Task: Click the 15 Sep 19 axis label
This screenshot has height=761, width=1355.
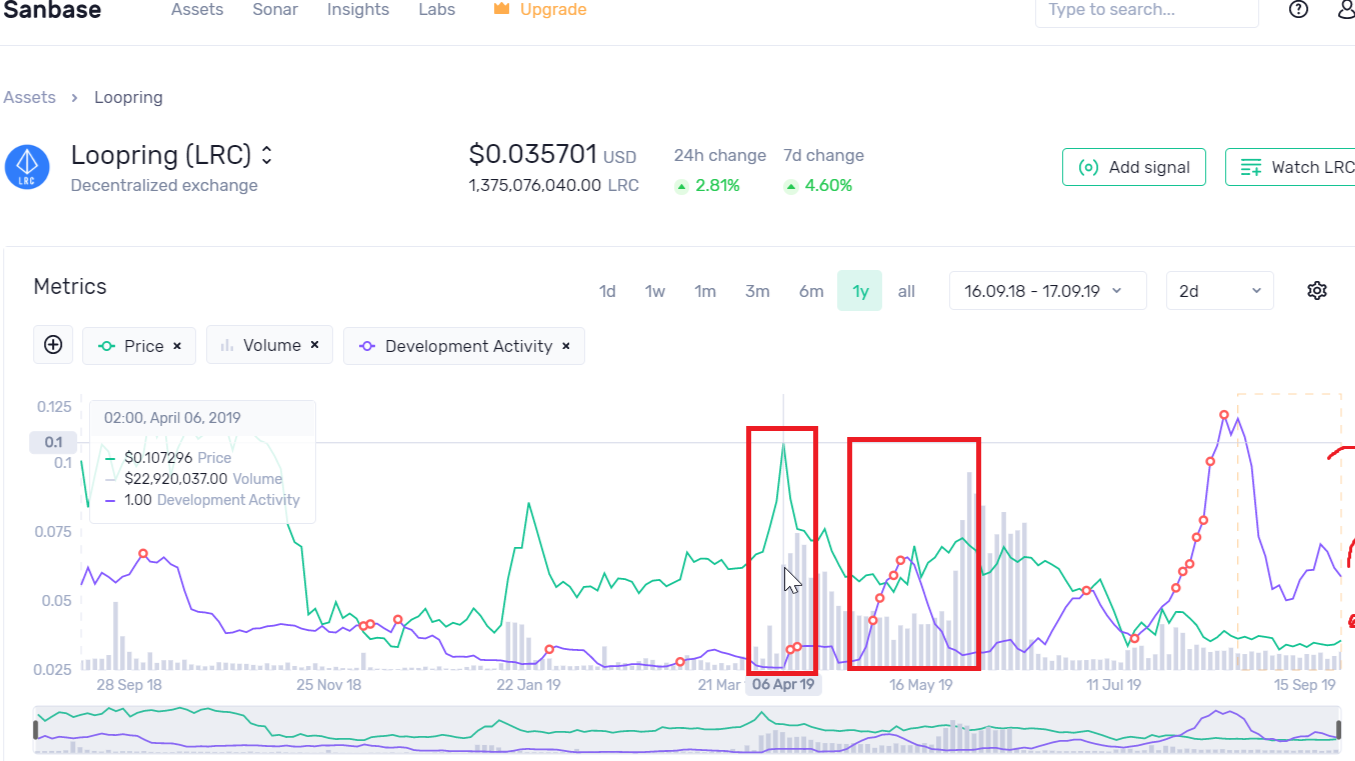Action: point(1304,685)
